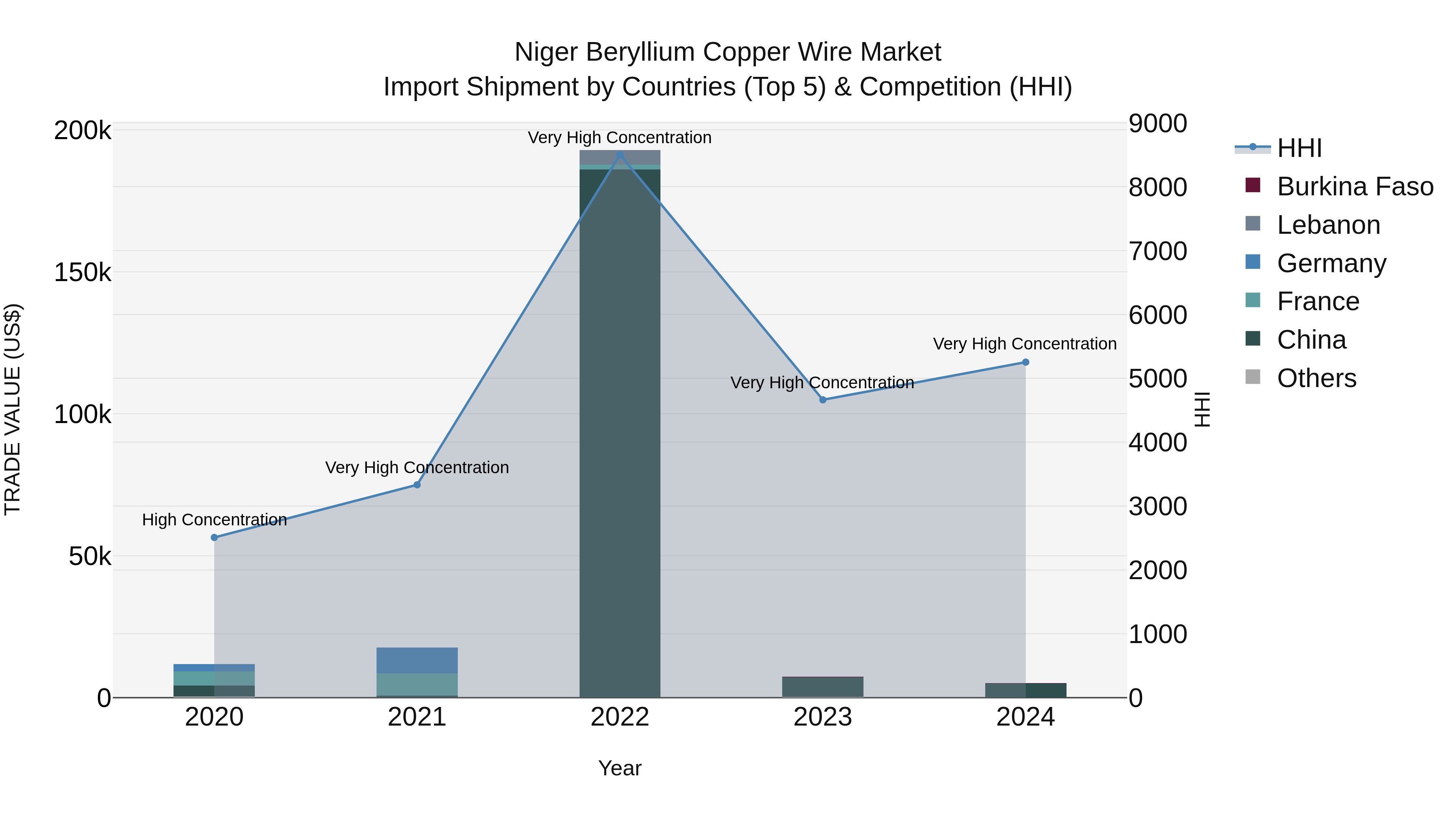Click the 50k trade value tick
1456x819 pixels.
[90, 557]
